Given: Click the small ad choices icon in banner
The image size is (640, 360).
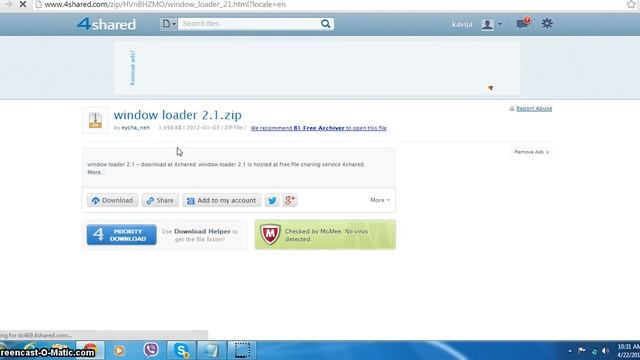Looking at the screenshot, I should 490,88.
